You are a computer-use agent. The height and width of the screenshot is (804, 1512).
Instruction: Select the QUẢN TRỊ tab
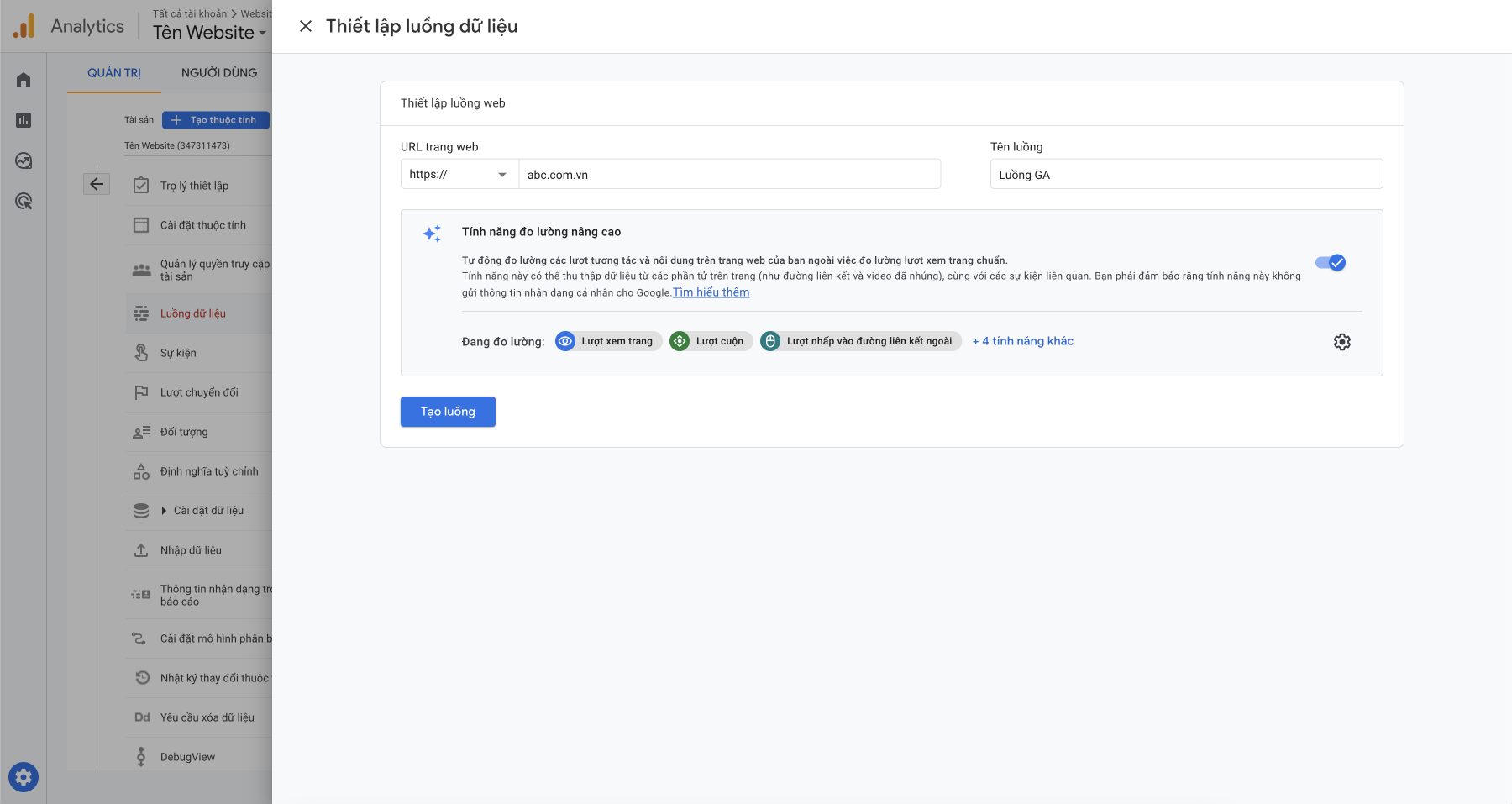(114, 73)
